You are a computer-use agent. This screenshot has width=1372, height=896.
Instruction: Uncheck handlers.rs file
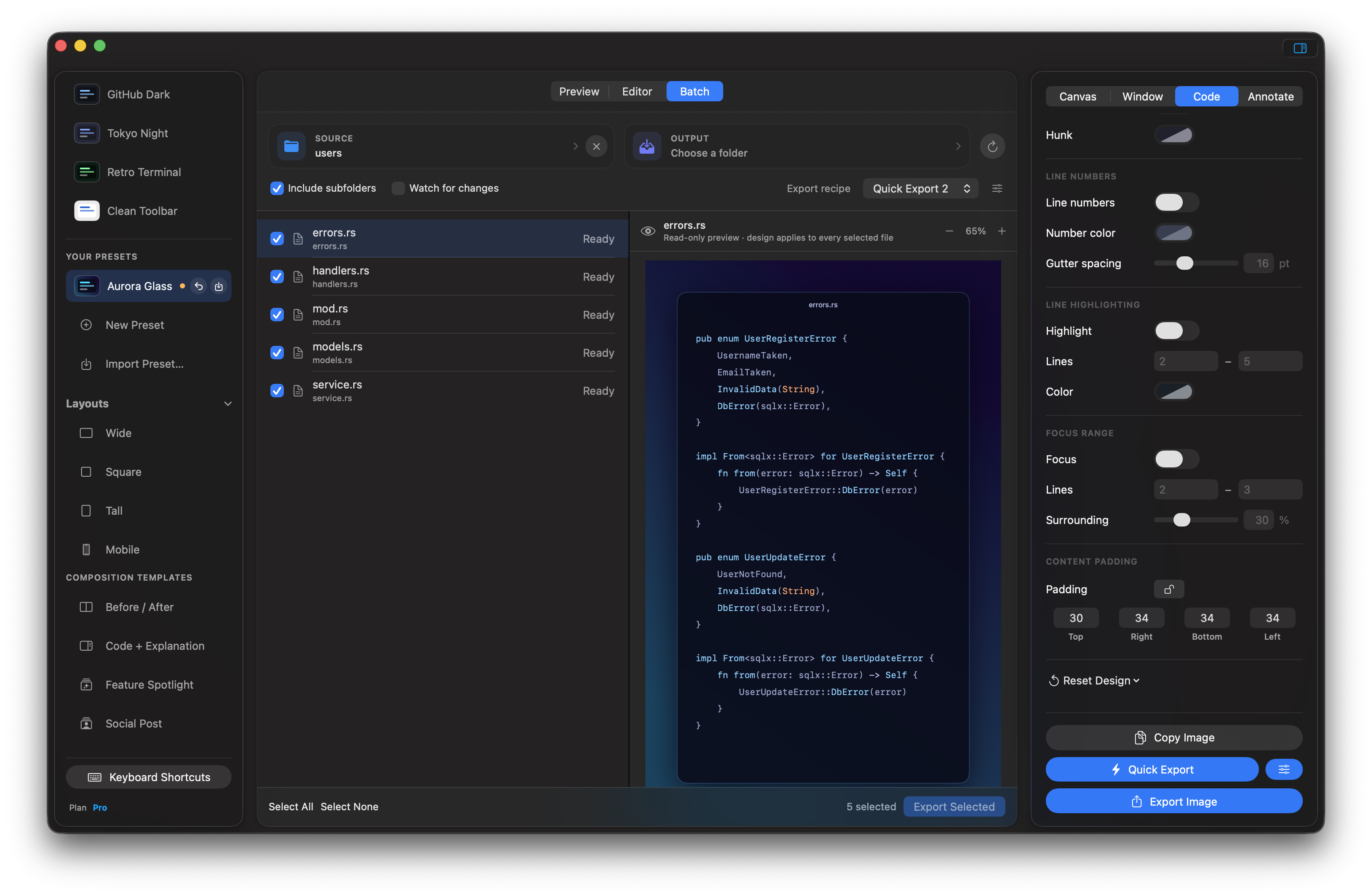coord(277,277)
